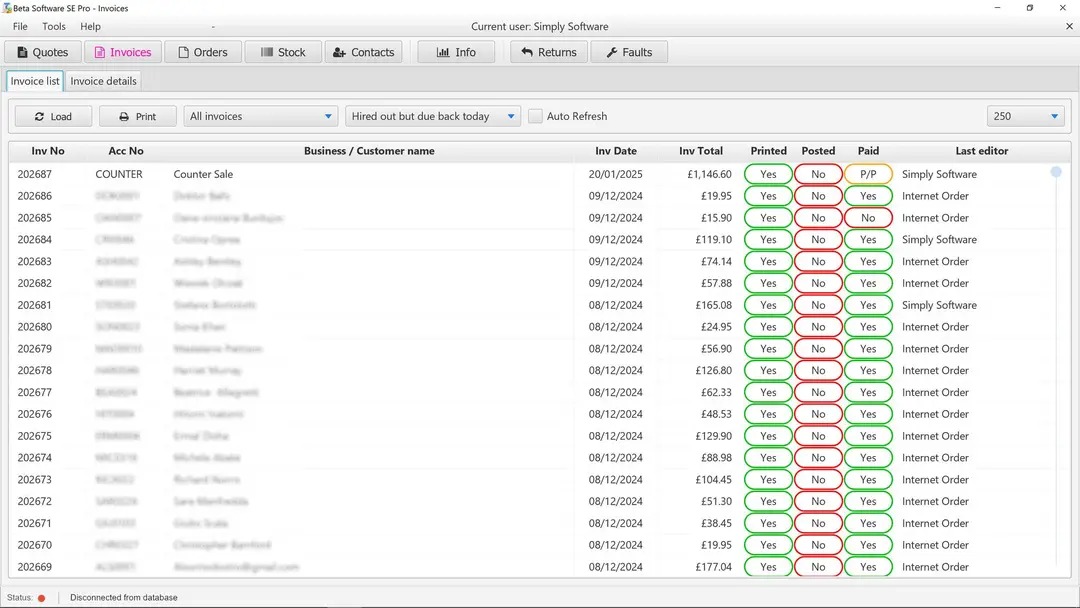Open the Faults module
Screen dimensions: 1080x608
[x=629, y=52]
